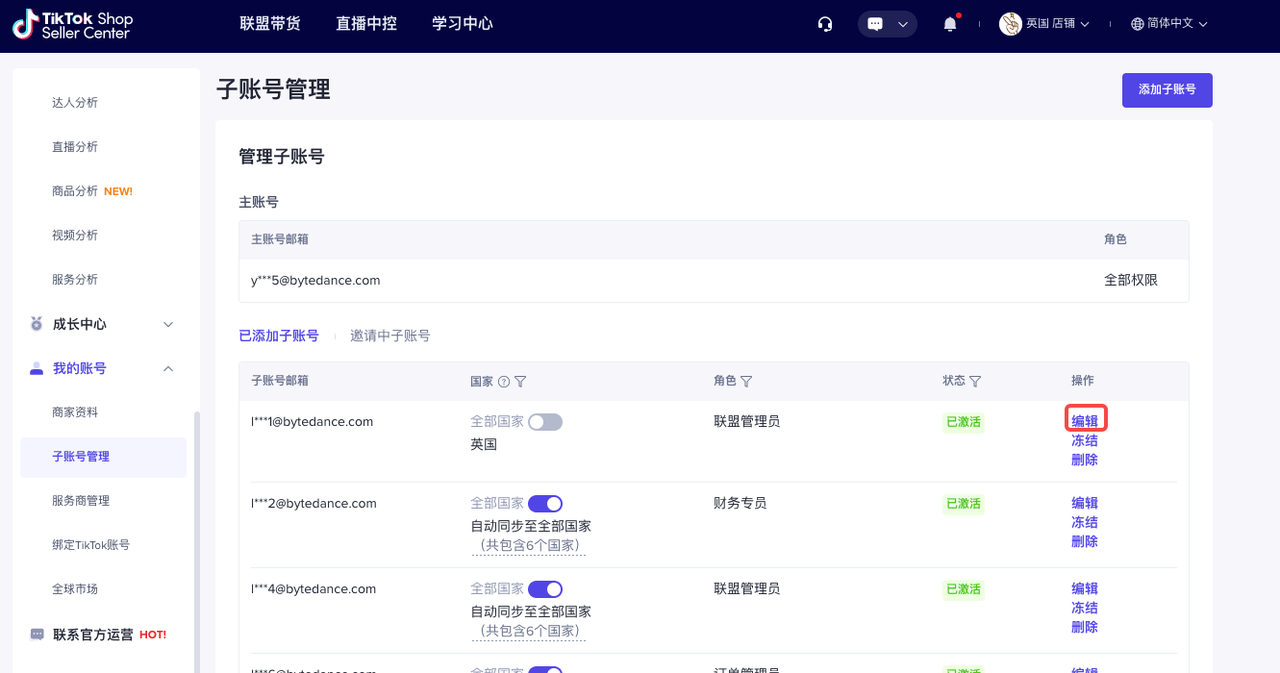Click the 添加子账号 button

pyautogui.click(x=1167, y=90)
